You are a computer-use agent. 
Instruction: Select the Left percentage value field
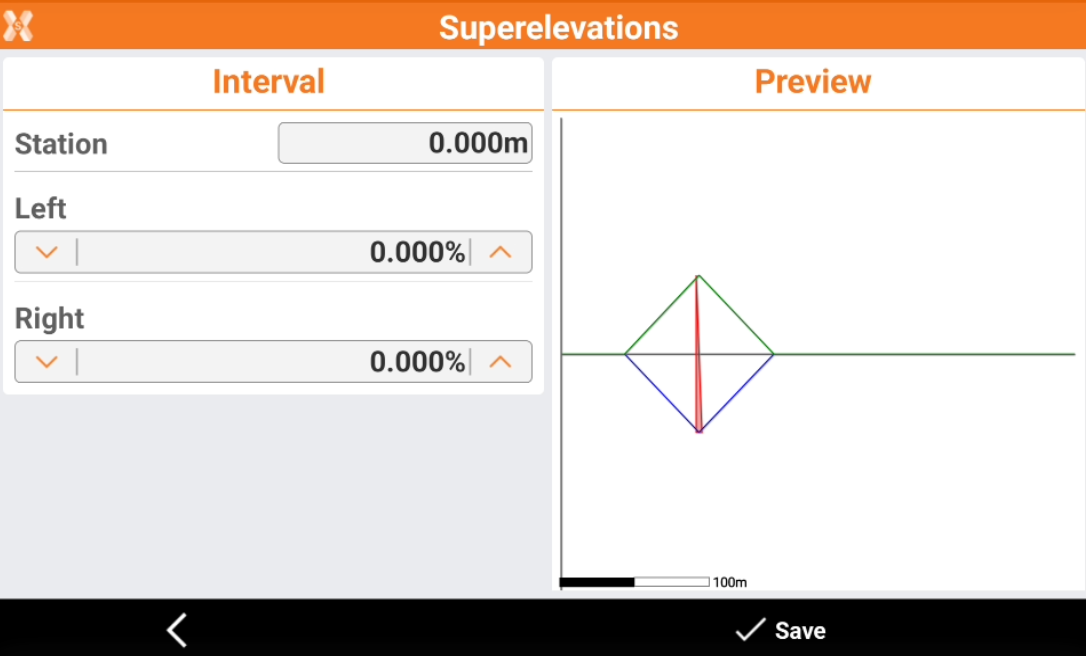pyautogui.click(x=273, y=252)
